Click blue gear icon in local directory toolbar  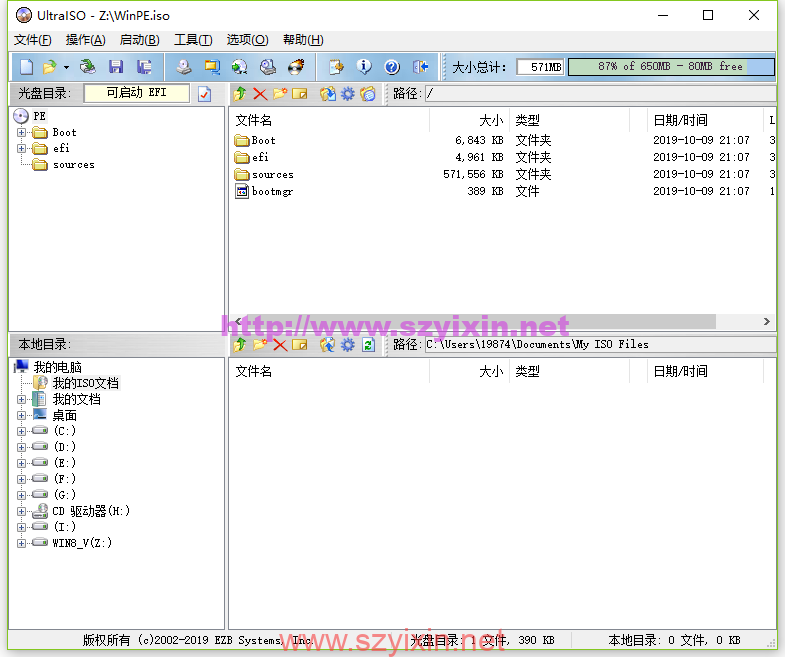347,345
